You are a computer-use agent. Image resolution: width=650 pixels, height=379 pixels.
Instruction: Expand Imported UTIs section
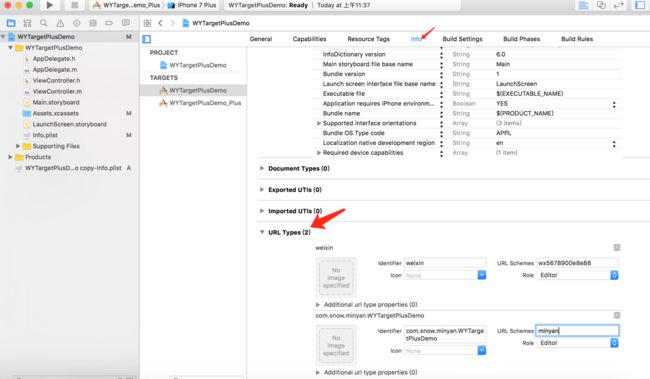pos(262,211)
